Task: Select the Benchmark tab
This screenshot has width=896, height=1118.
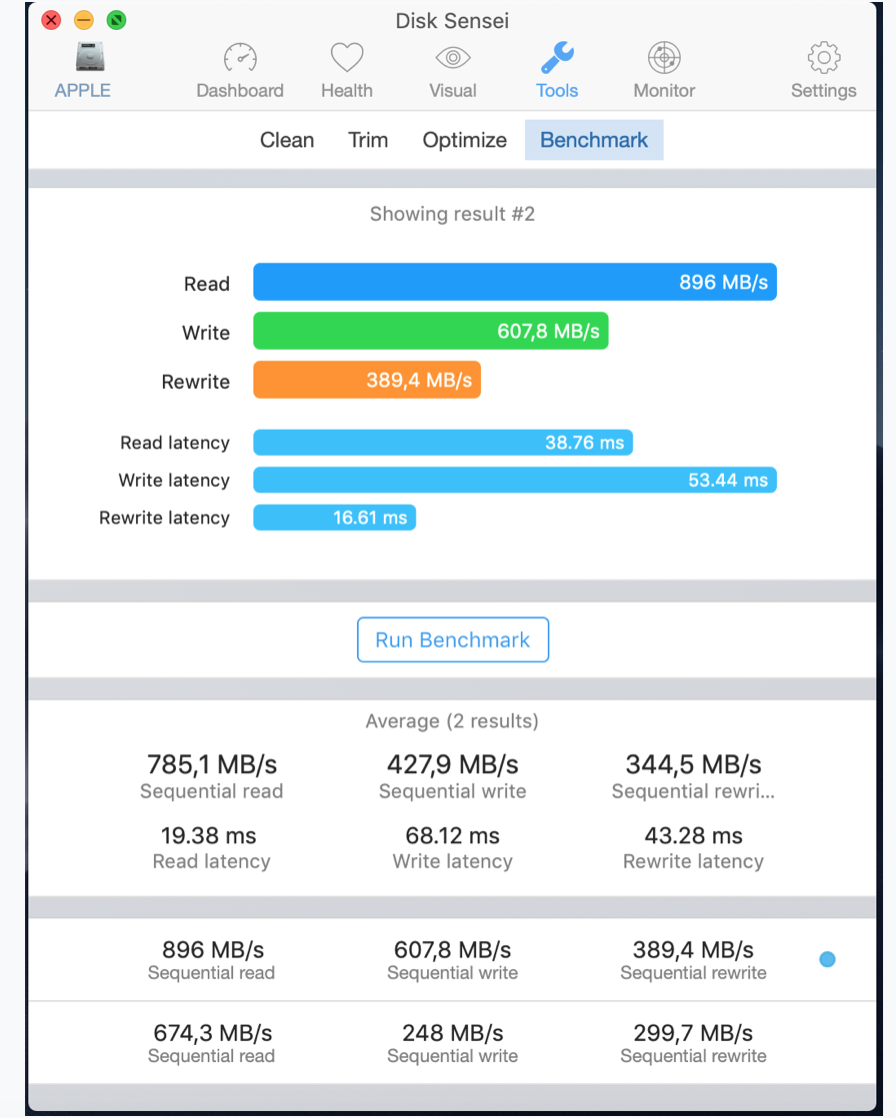Action: (594, 140)
